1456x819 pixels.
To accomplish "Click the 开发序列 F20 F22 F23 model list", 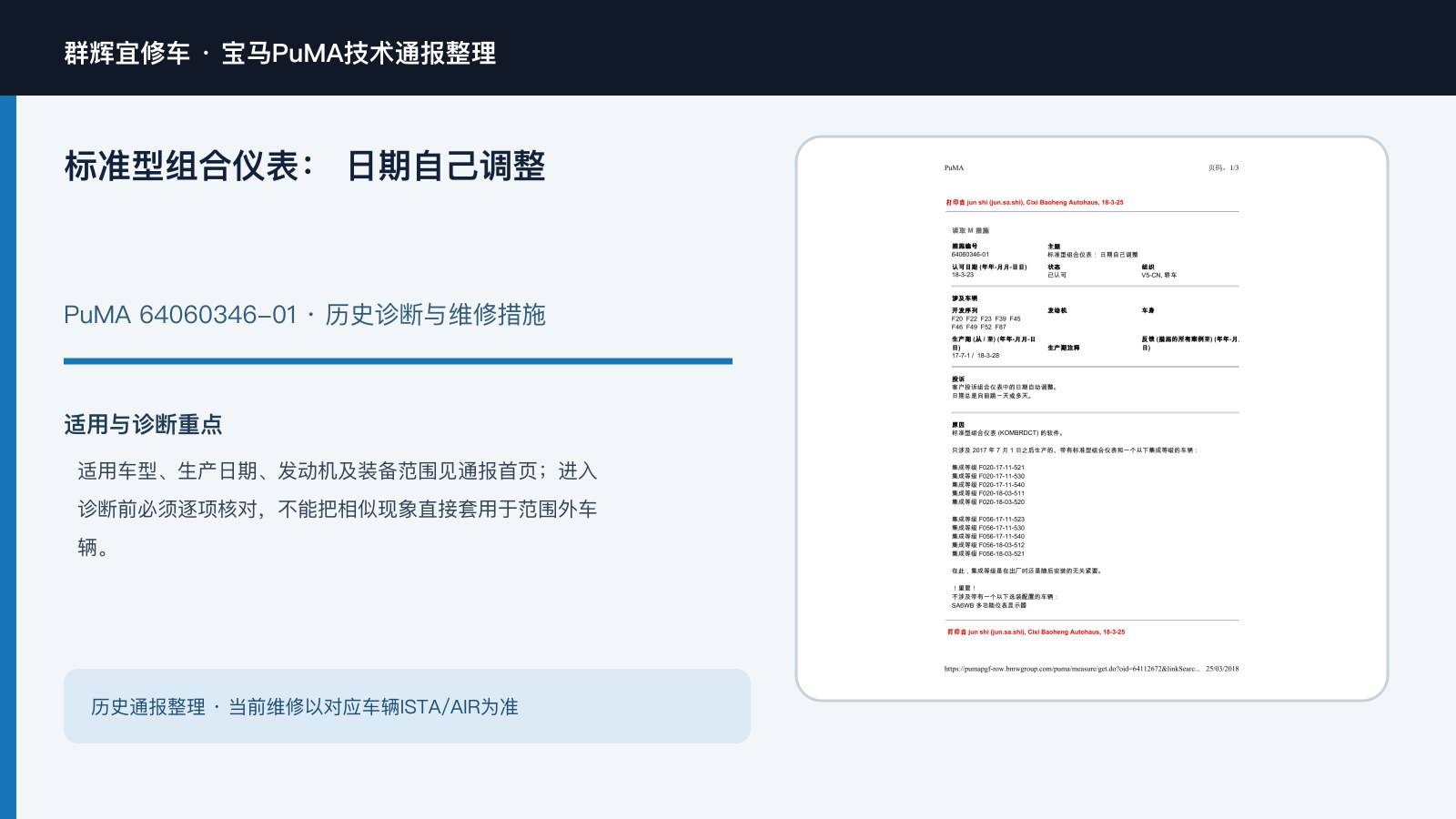I will click(986, 318).
